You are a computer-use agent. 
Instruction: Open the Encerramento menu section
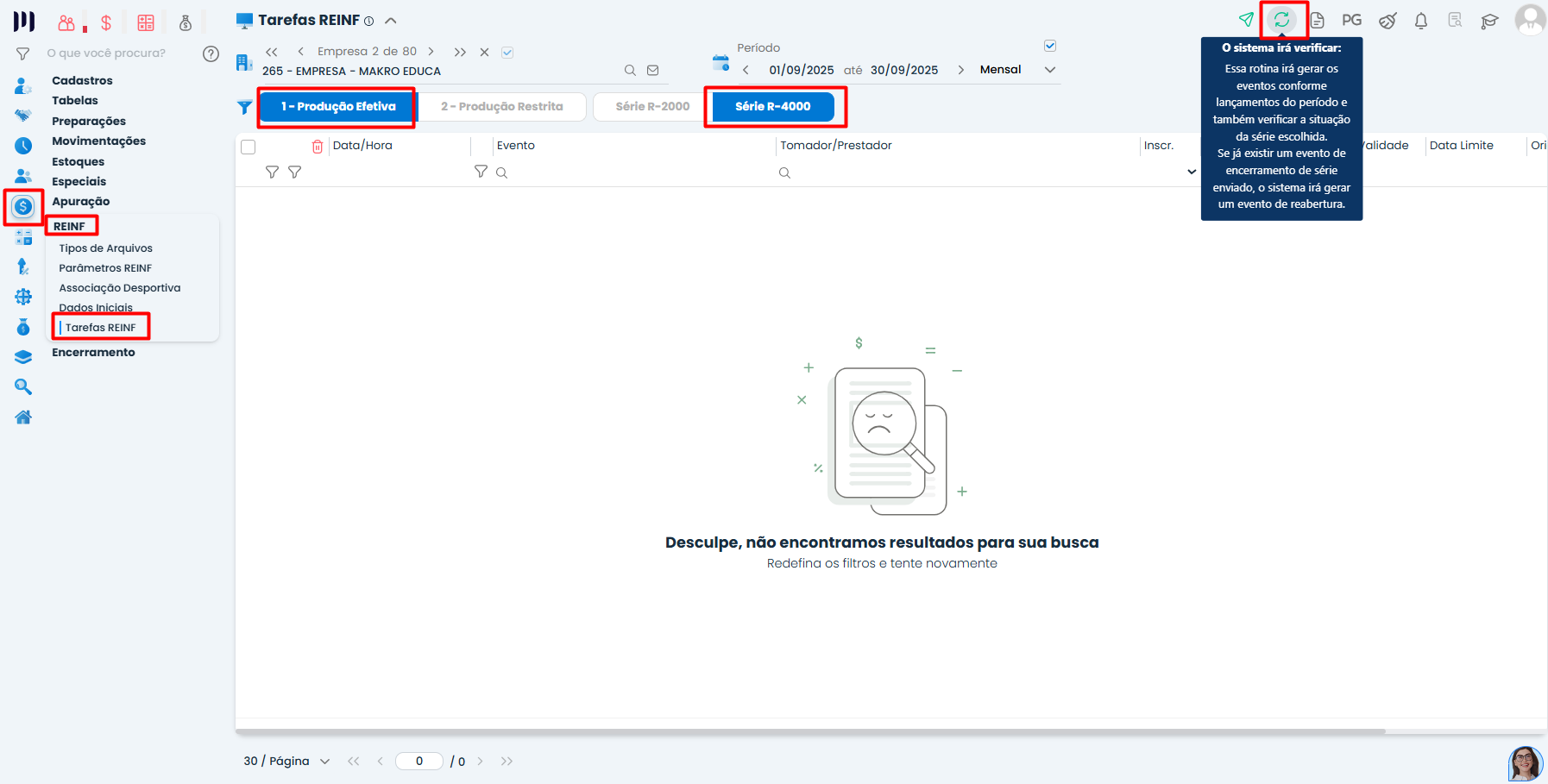click(93, 352)
